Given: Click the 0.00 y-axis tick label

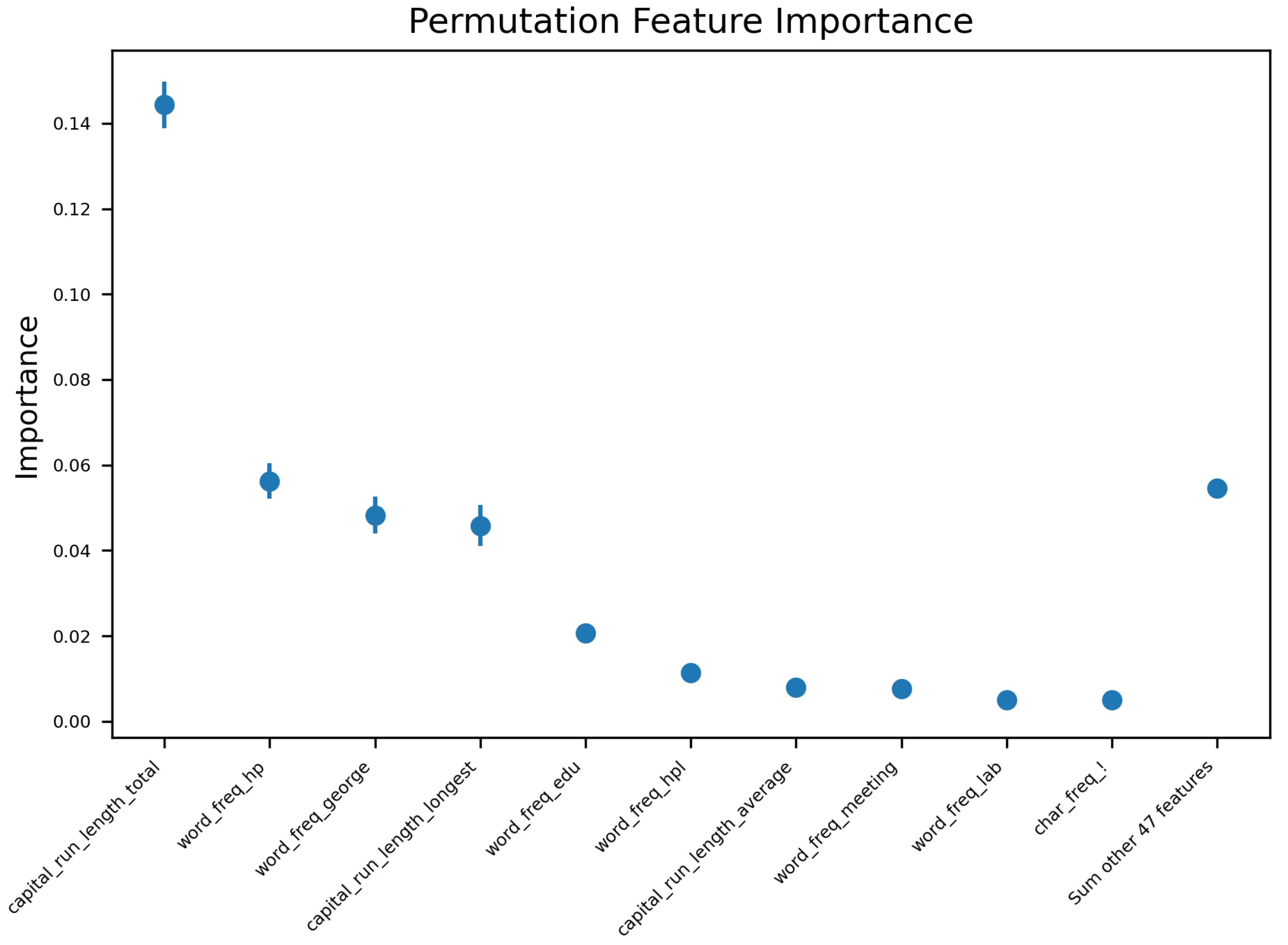Looking at the screenshot, I should (72, 722).
